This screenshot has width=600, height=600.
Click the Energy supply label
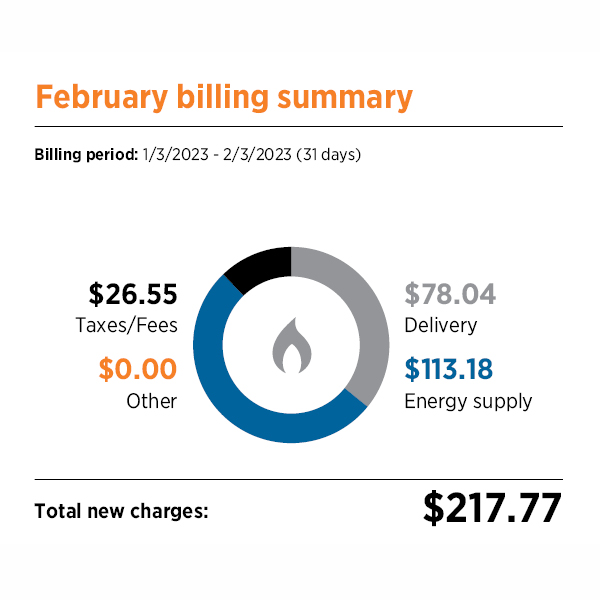pyautogui.click(x=468, y=401)
